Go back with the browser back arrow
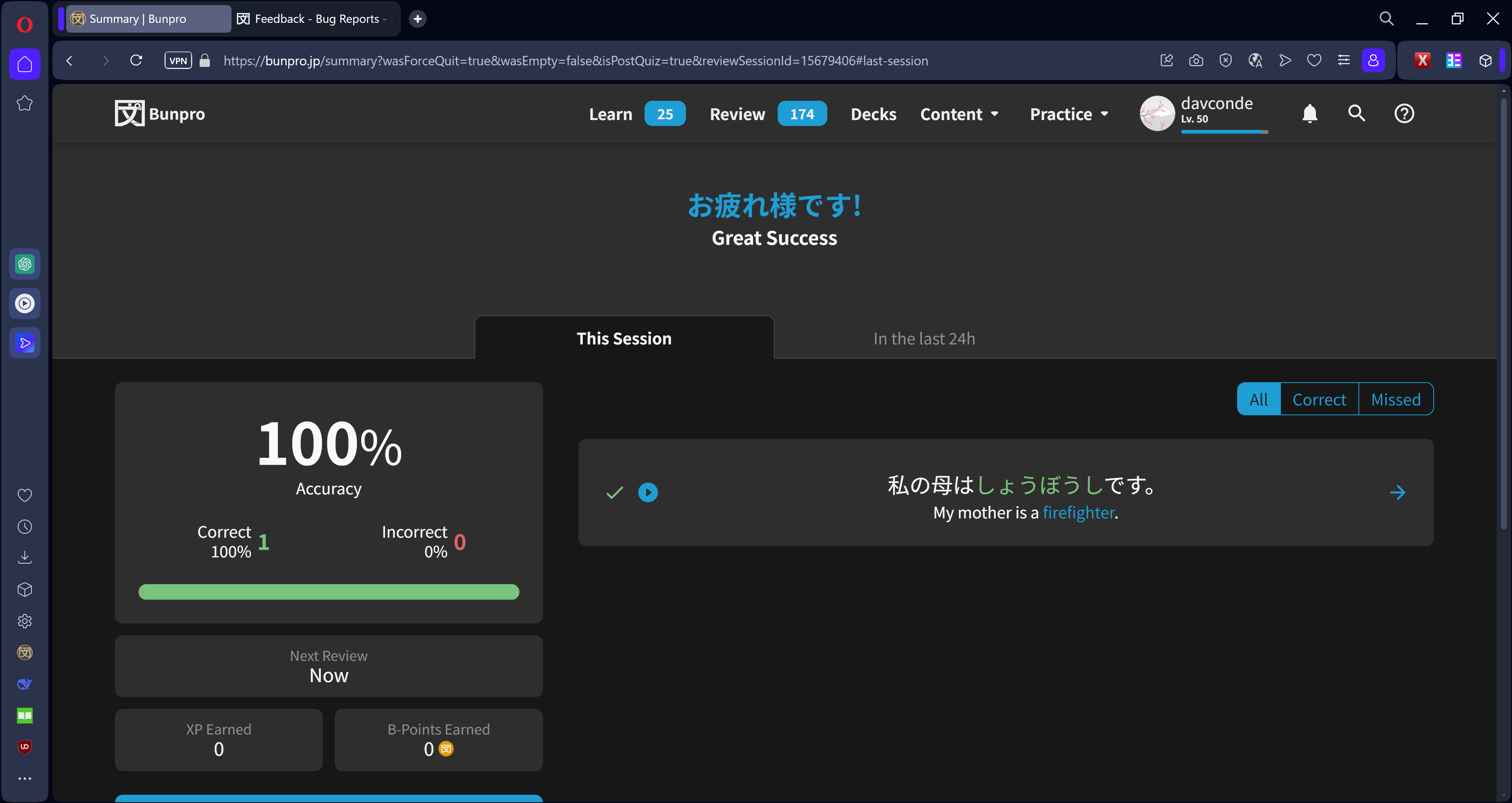 [x=69, y=61]
